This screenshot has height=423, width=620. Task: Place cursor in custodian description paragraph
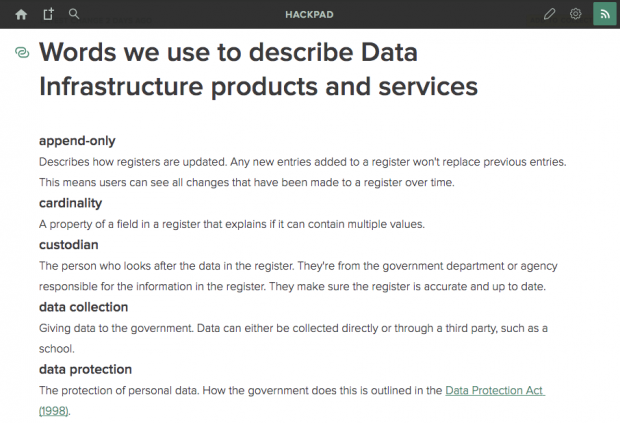click(x=298, y=276)
